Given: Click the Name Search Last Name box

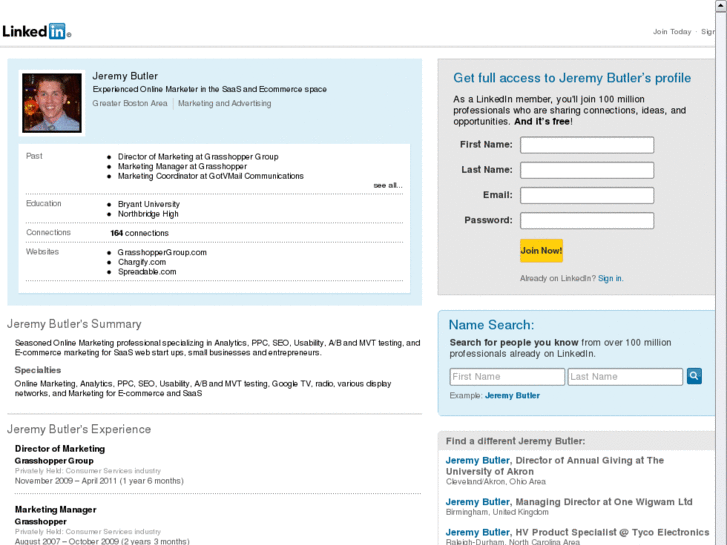Looking at the screenshot, I should point(625,377).
